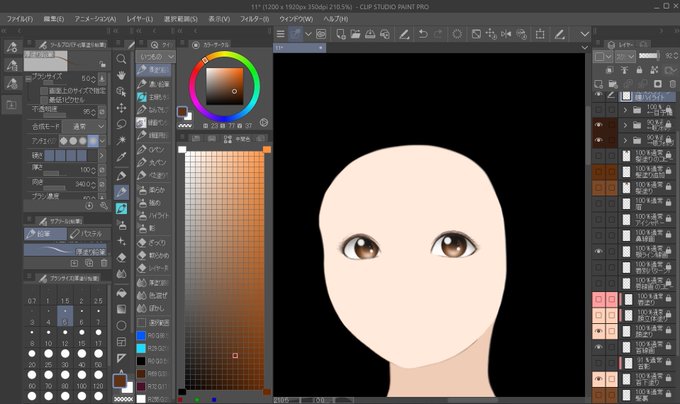Open anti-aliasing options dropdown arrow

click(x=102, y=141)
